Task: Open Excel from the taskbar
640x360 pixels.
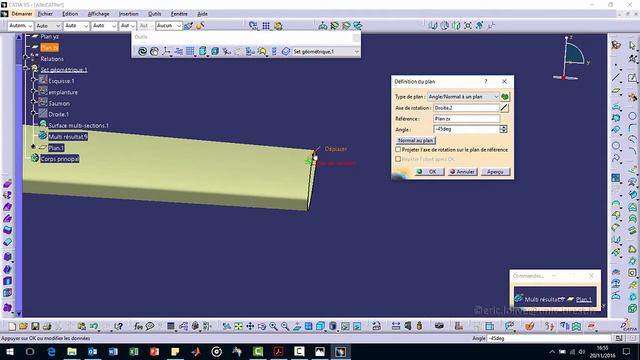Action: [133, 351]
